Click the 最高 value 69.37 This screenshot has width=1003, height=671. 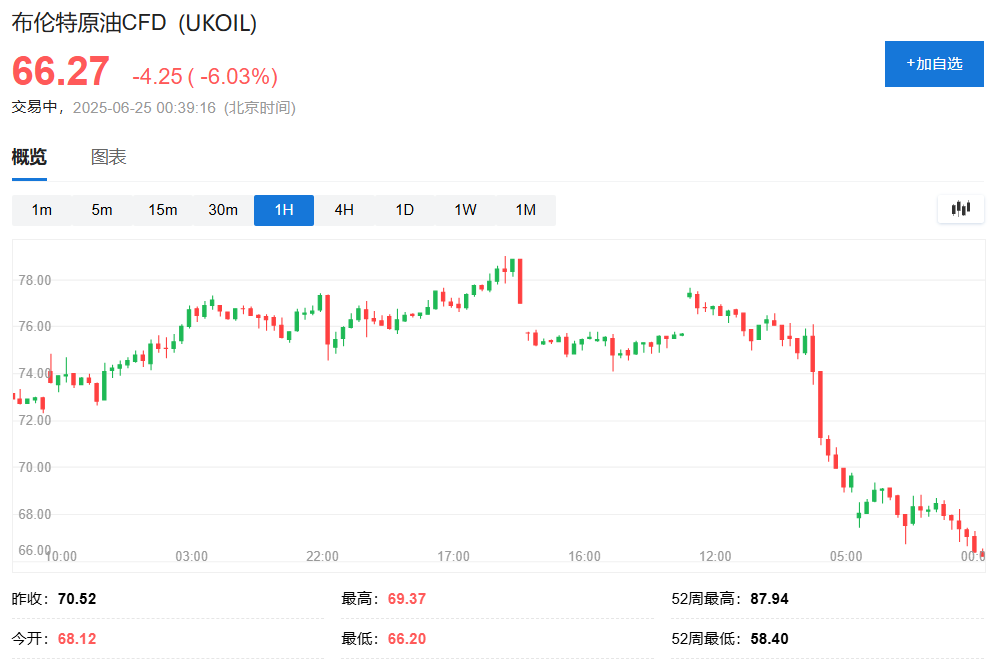407,599
